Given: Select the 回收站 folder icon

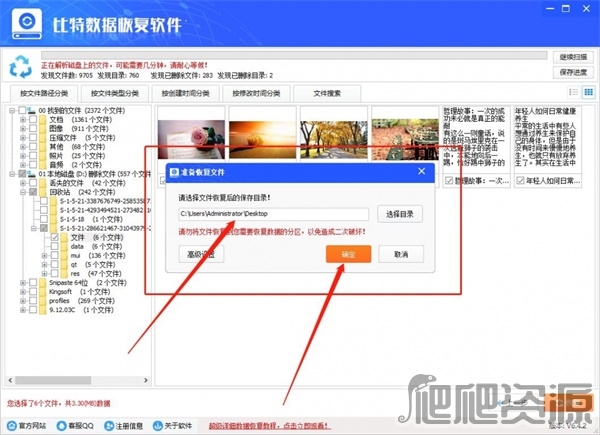Looking at the screenshot, I should click(42, 192).
